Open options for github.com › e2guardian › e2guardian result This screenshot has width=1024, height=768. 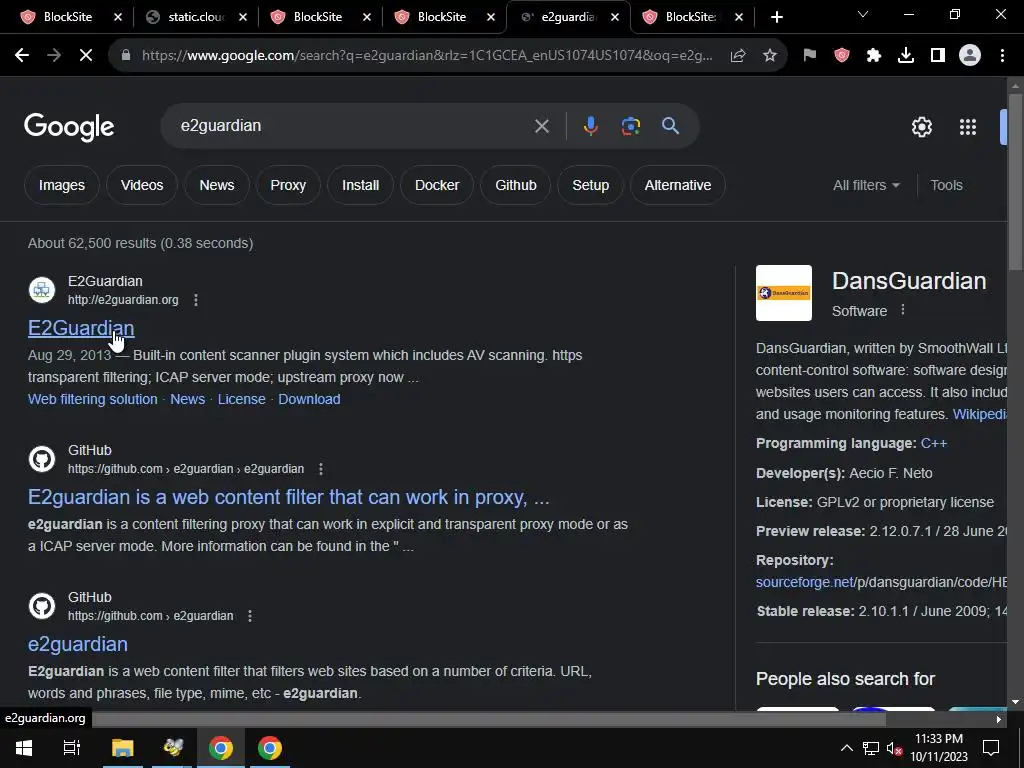pyautogui.click(x=321, y=469)
